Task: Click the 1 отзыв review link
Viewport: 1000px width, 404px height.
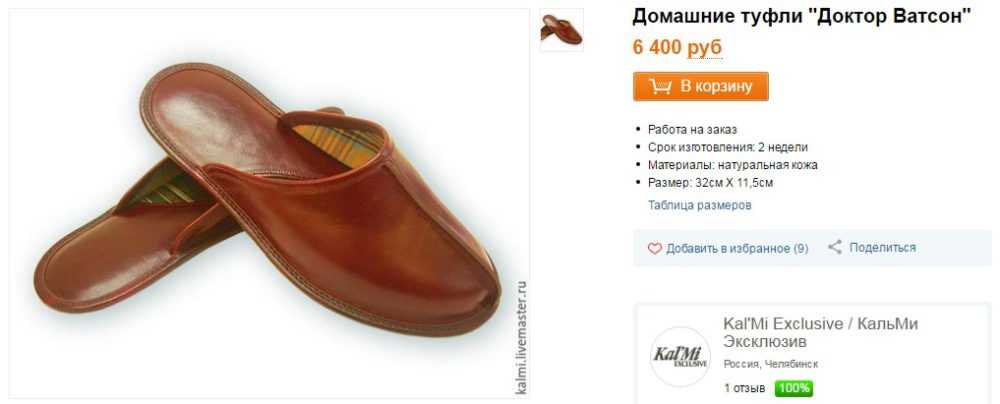Action: pyautogui.click(x=744, y=388)
